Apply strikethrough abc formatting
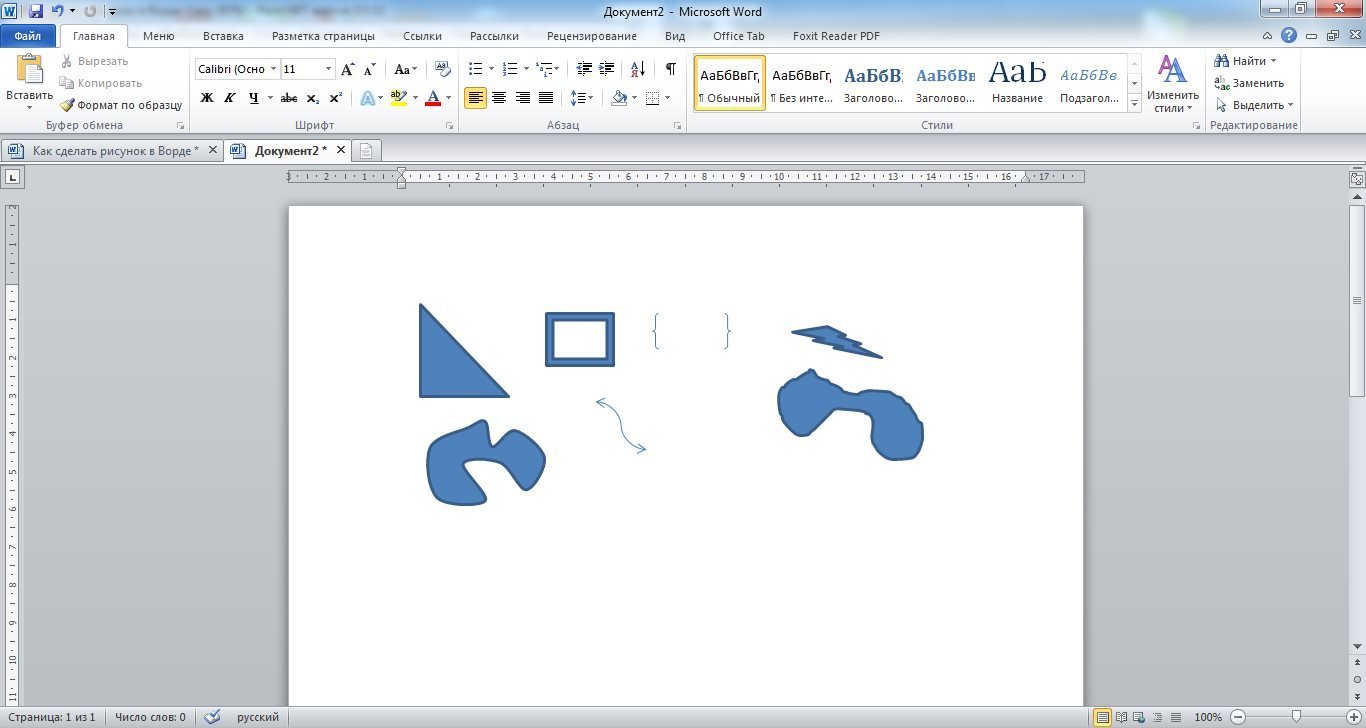 tap(289, 98)
